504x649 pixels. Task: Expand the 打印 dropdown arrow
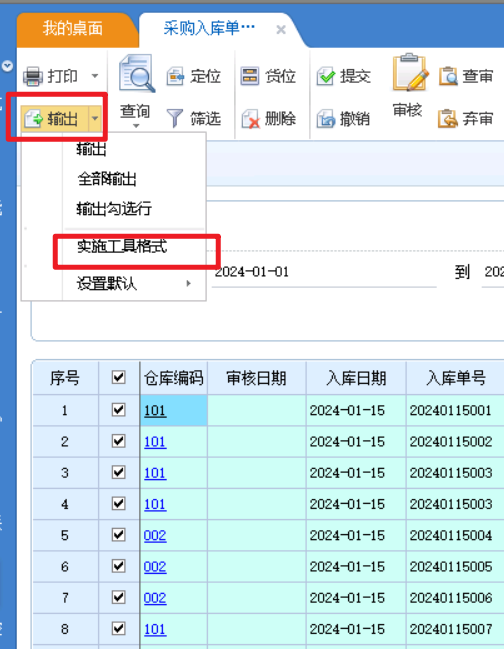pyautogui.click(x=95, y=76)
